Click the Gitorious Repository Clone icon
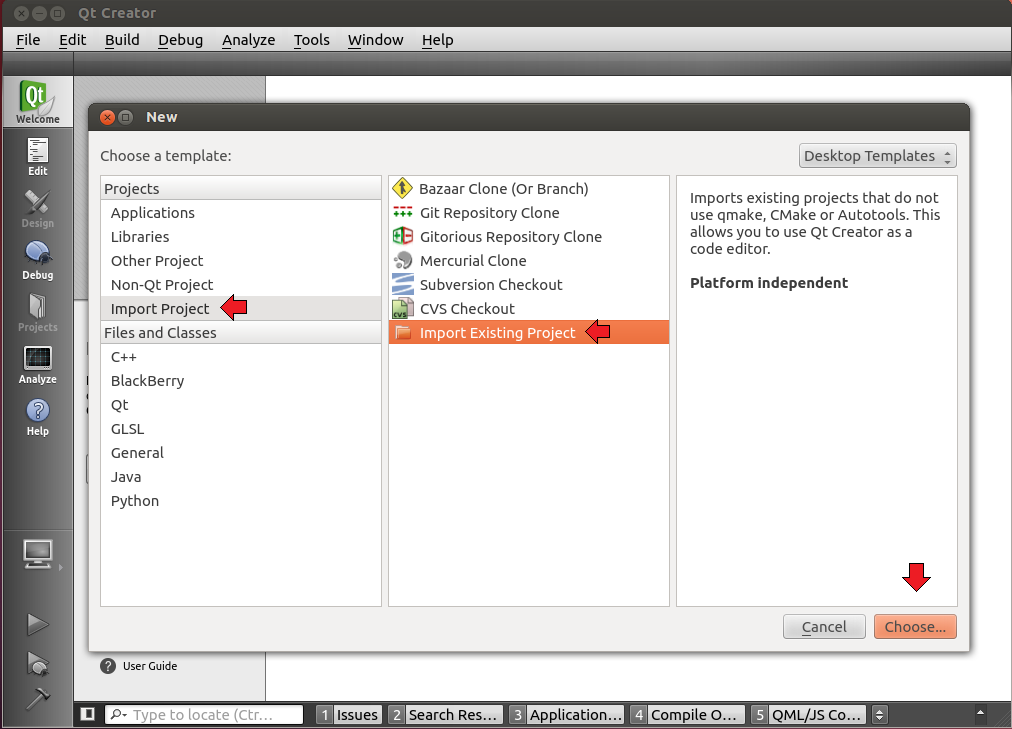This screenshot has width=1012, height=729. click(x=403, y=236)
